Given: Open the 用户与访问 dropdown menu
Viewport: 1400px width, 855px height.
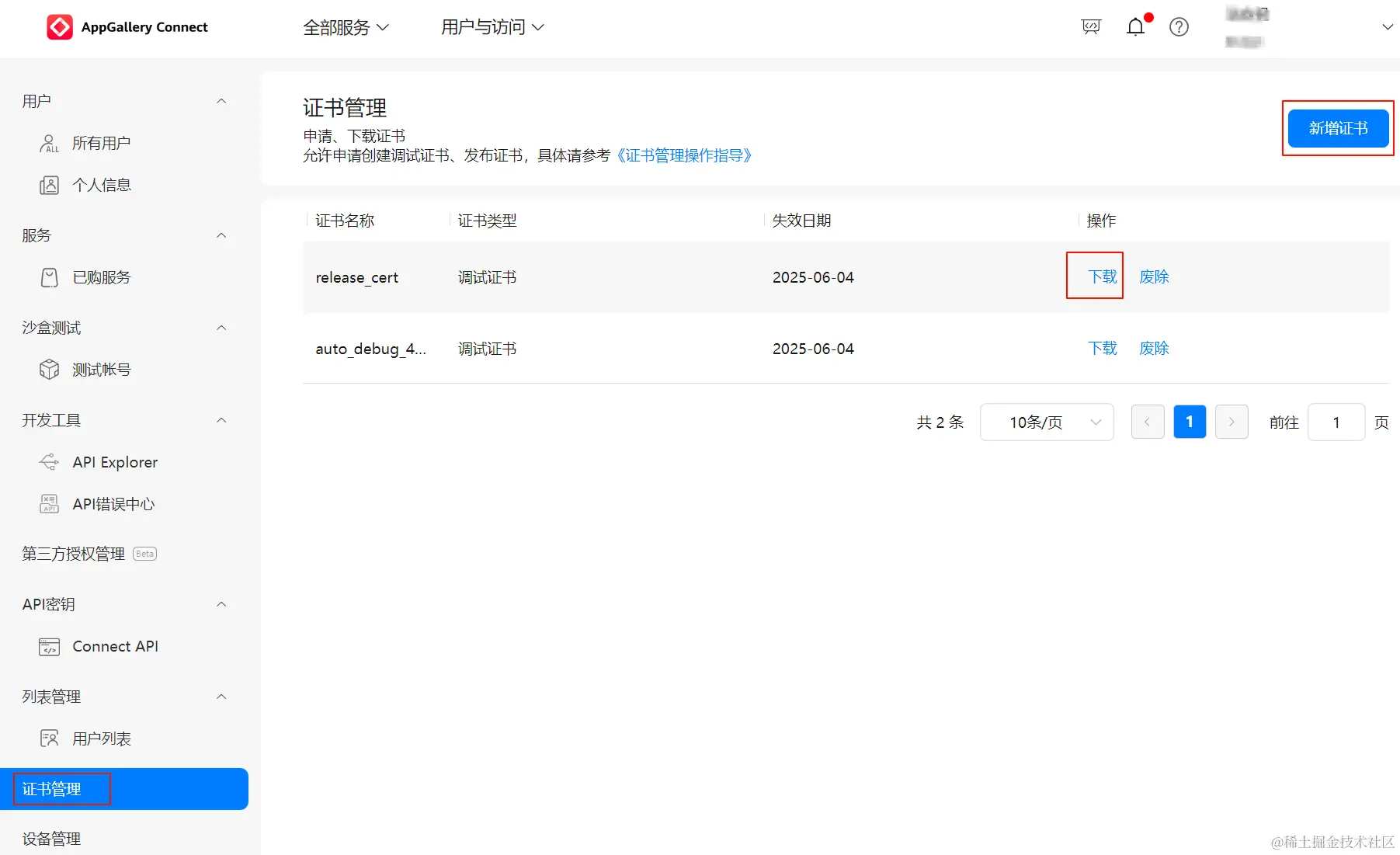Looking at the screenshot, I should tap(492, 27).
